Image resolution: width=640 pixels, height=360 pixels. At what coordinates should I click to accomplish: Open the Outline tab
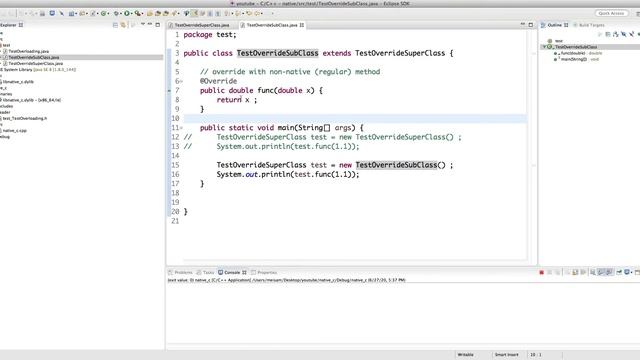pos(555,25)
